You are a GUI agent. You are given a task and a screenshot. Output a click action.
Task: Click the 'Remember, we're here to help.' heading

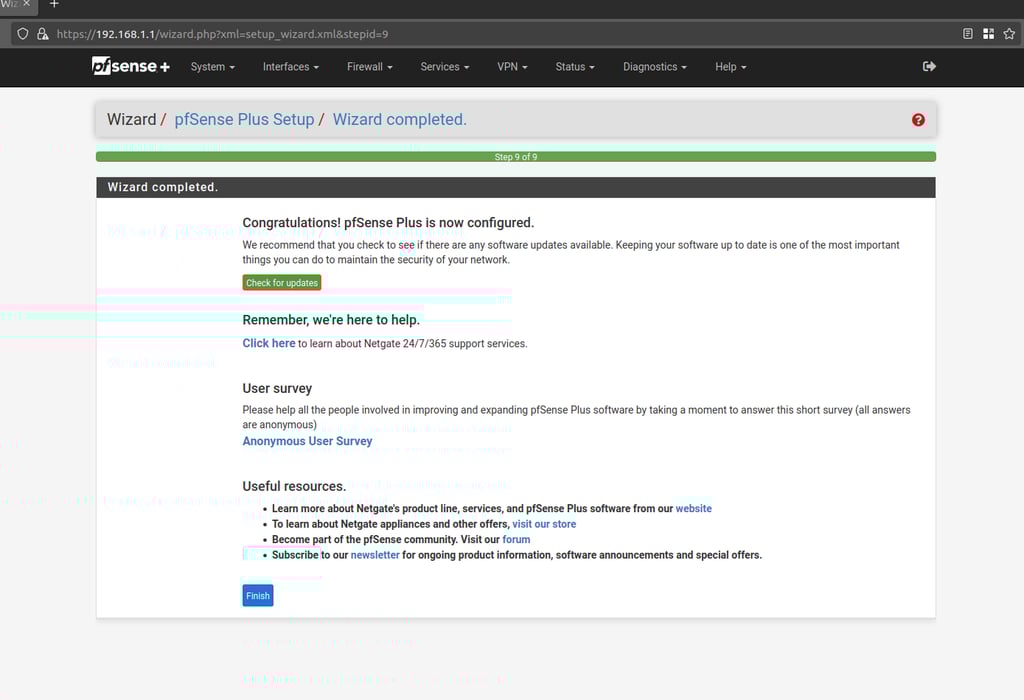331,320
